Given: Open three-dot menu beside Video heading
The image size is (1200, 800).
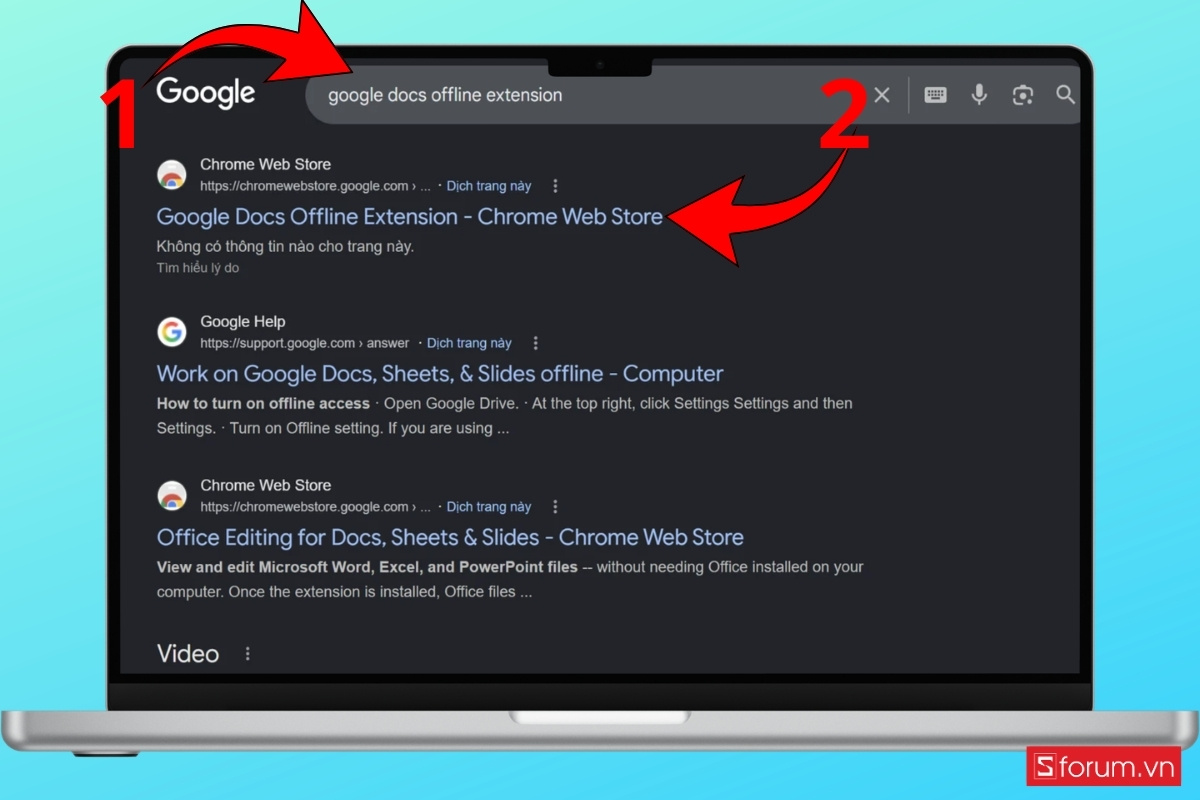Looking at the screenshot, I should (x=248, y=654).
